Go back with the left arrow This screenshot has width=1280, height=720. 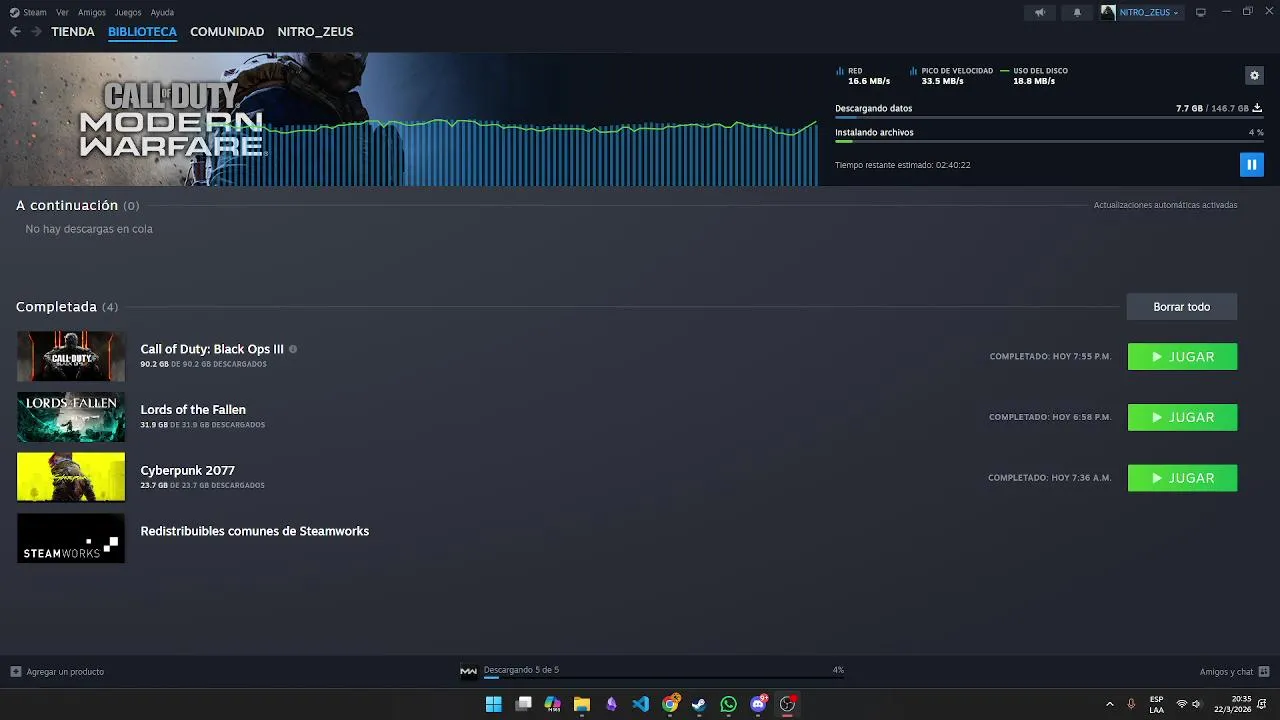point(15,31)
